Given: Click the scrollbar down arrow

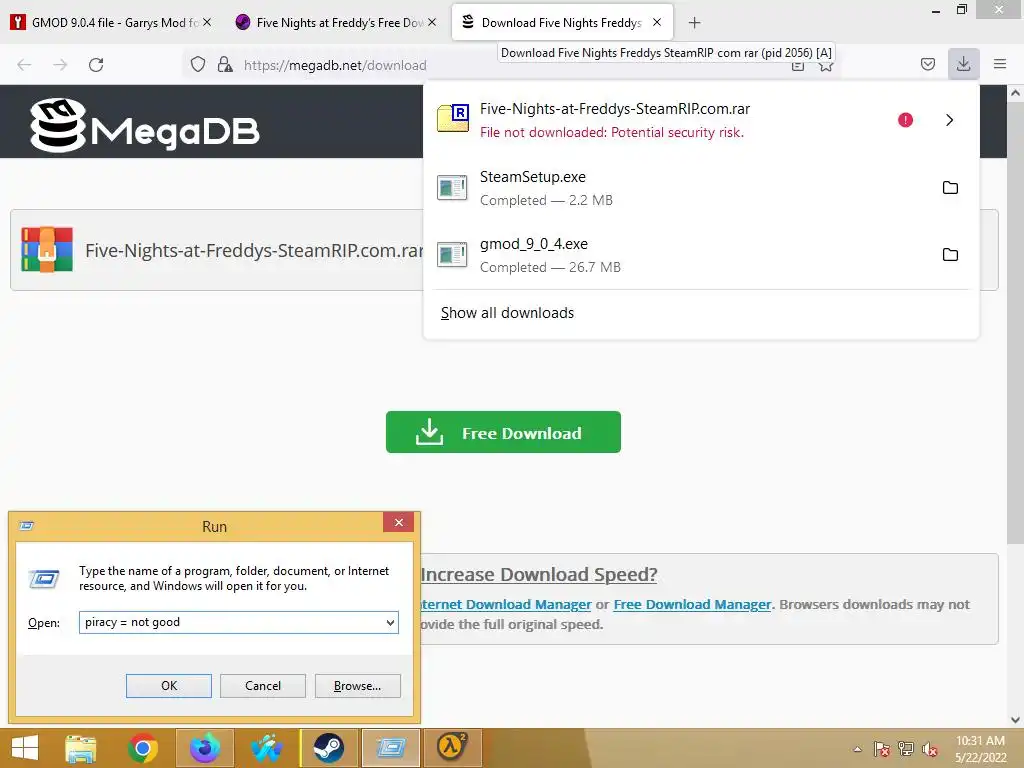Looking at the screenshot, I should [1015, 720].
